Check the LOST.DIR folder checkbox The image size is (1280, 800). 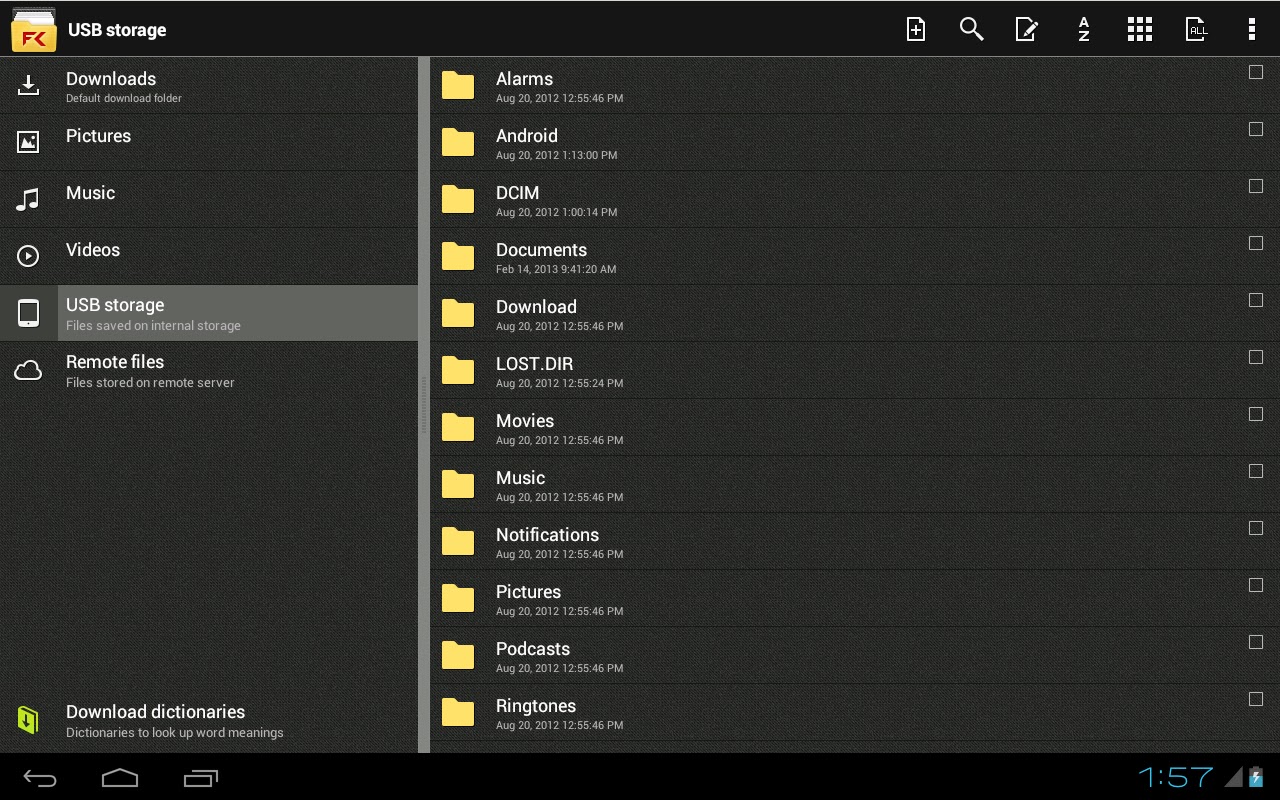(1256, 357)
